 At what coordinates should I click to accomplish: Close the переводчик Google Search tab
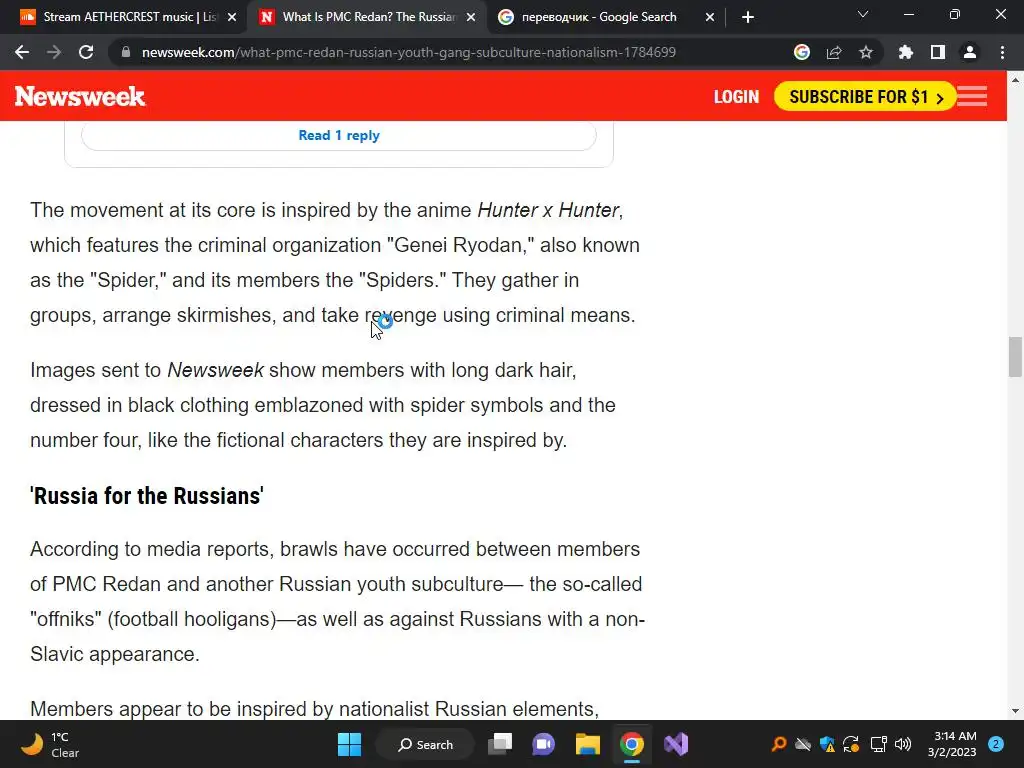[710, 17]
